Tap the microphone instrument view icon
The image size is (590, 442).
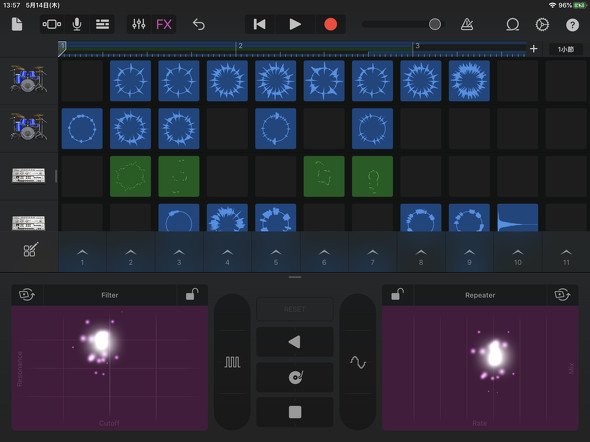(x=77, y=24)
